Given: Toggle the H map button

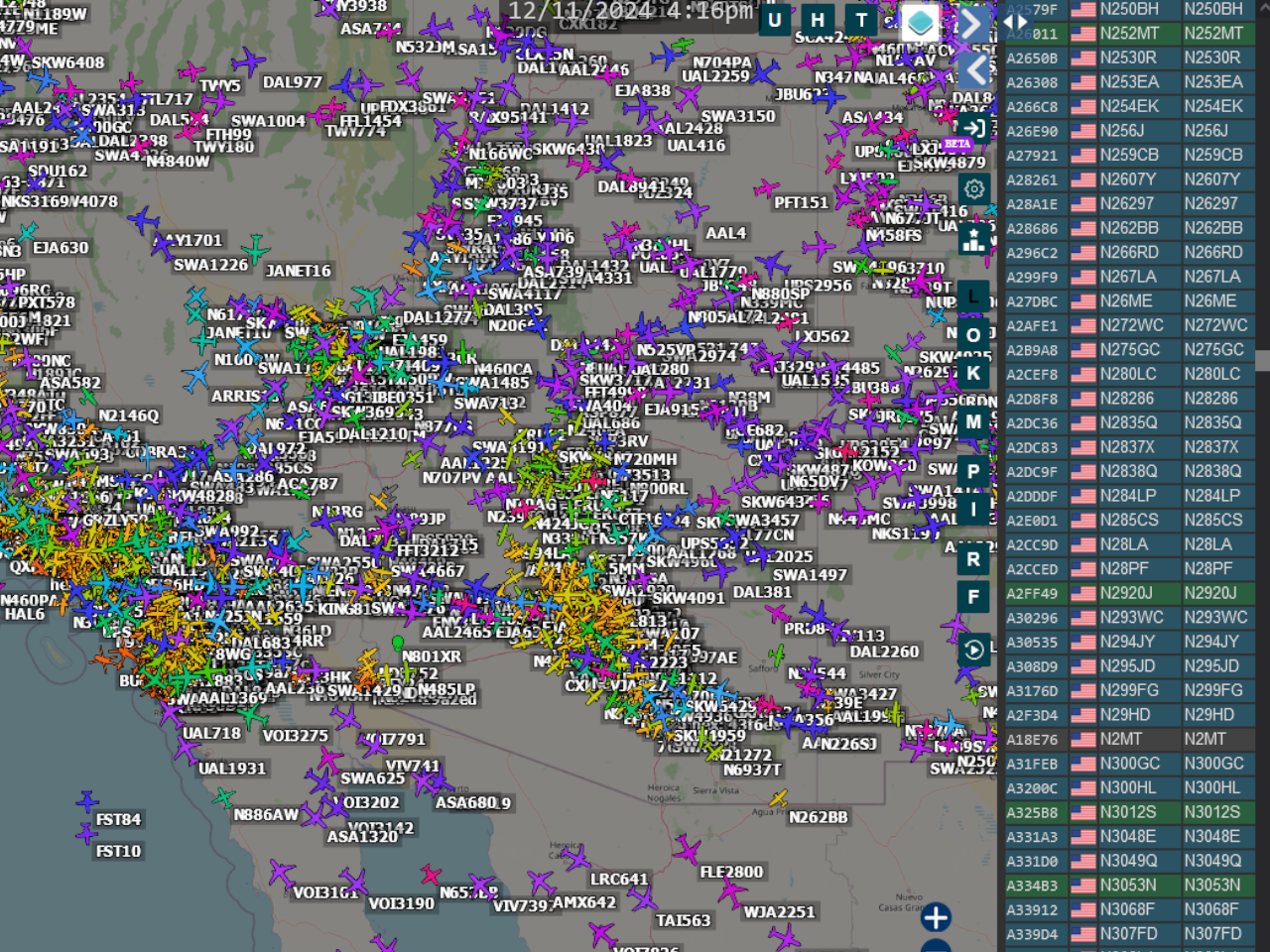Looking at the screenshot, I should (818, 20).
